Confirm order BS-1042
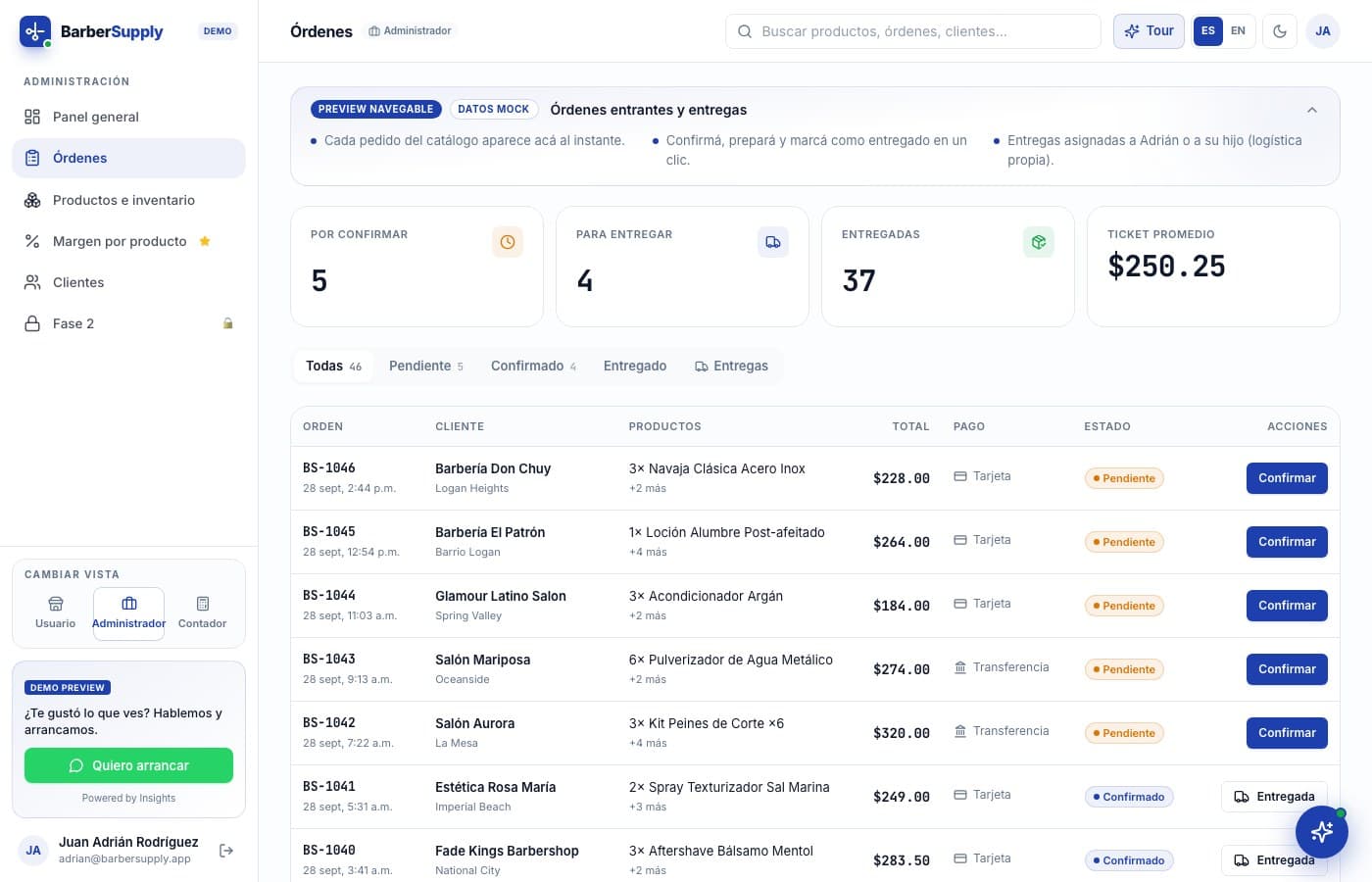 (x=1287, y=733)
